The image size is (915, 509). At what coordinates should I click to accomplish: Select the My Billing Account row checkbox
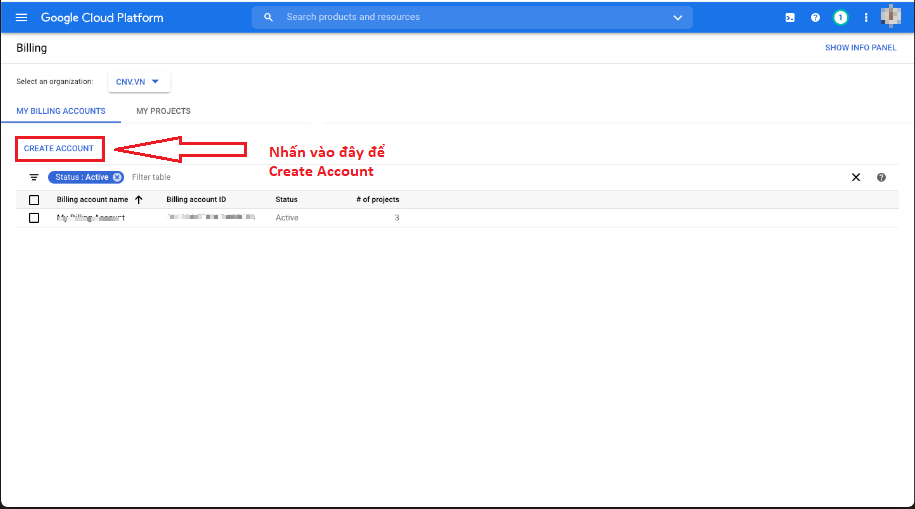pyautogui.click(x=34, y=218)
